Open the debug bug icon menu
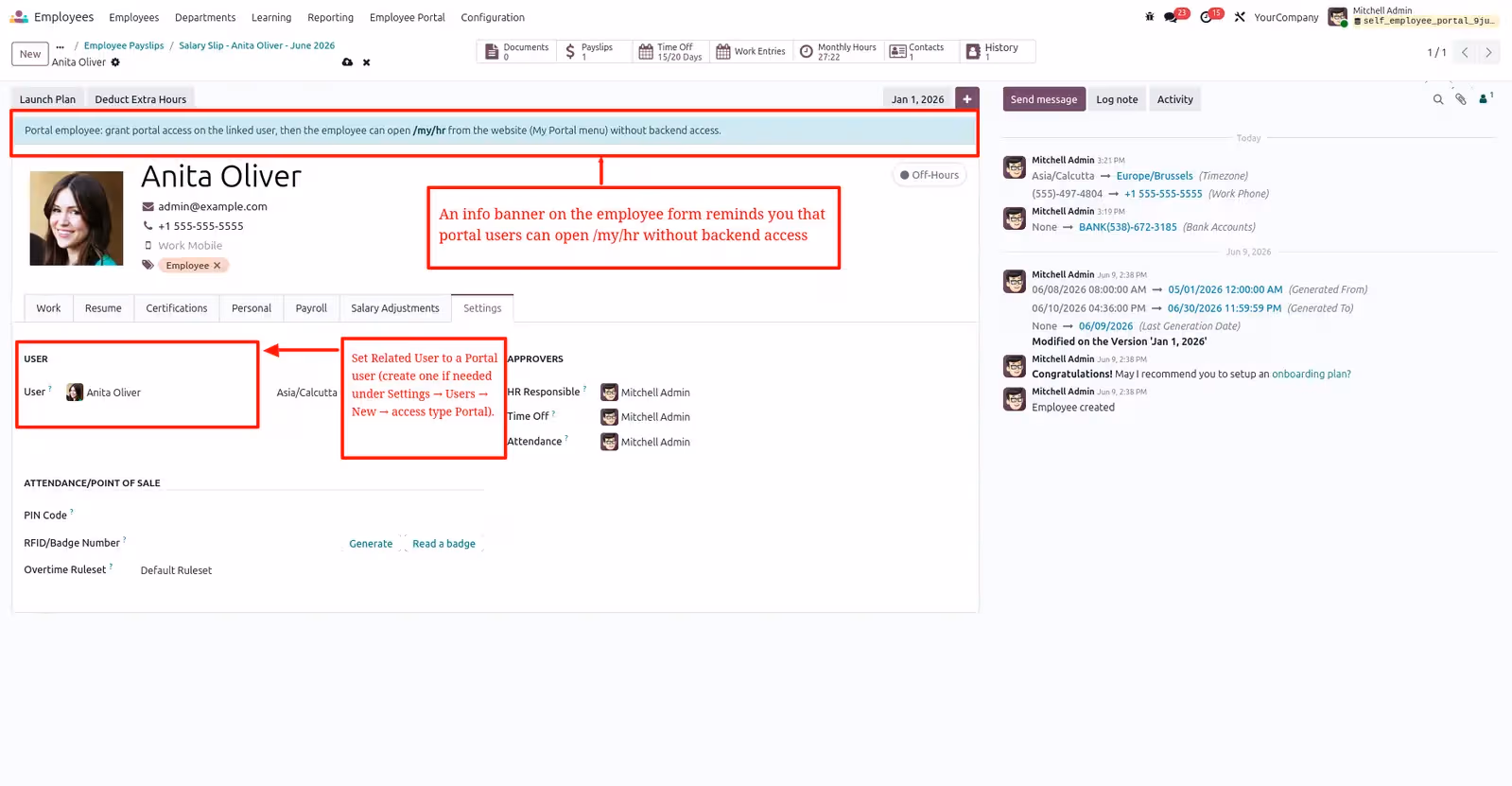The height and width of the screenshot is (786, 1512). tap(1150, 17)
